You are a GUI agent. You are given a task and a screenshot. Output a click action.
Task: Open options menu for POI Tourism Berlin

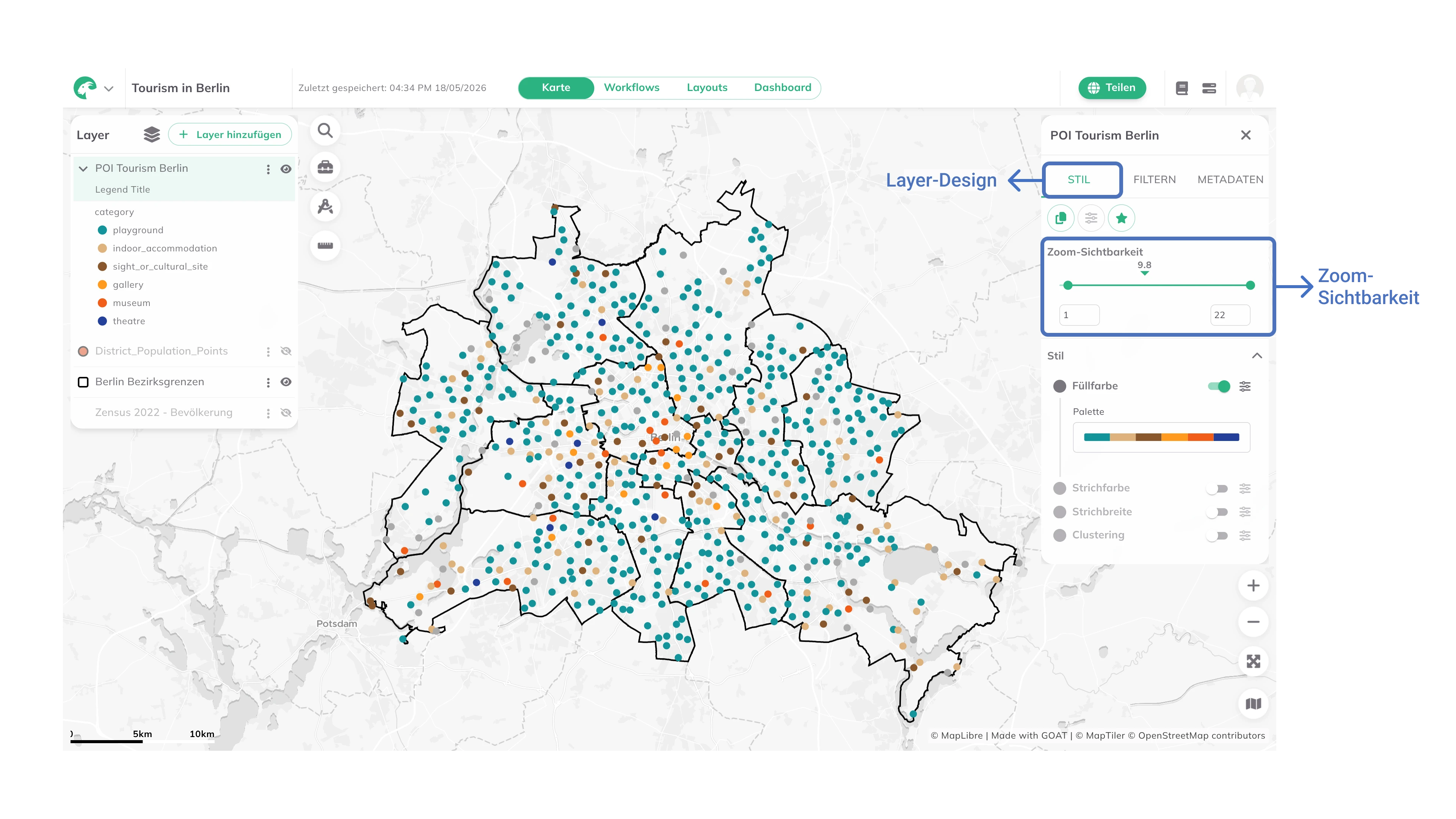[x=268, y=169]
